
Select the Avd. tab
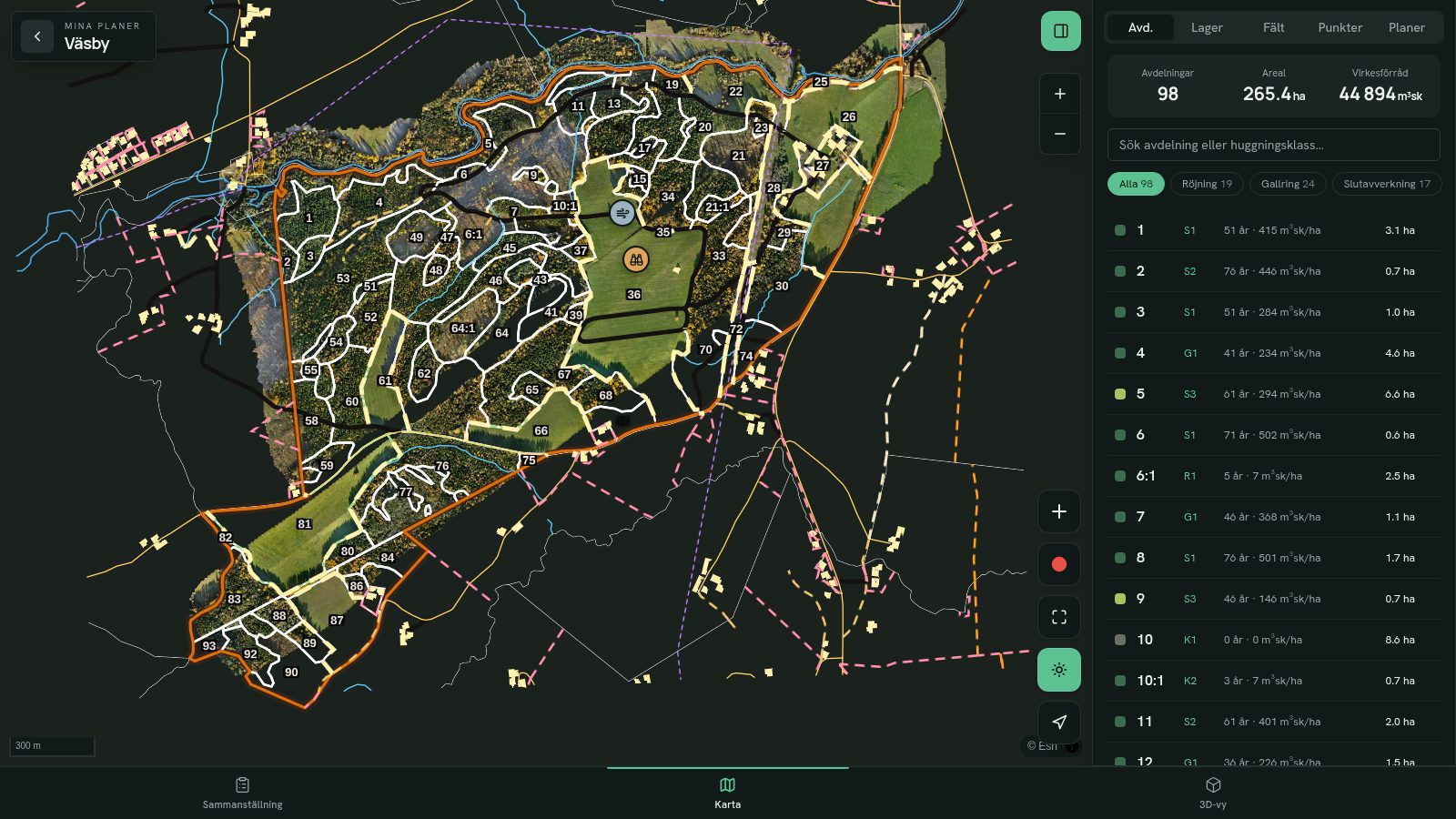click(x=1140, y=27)
